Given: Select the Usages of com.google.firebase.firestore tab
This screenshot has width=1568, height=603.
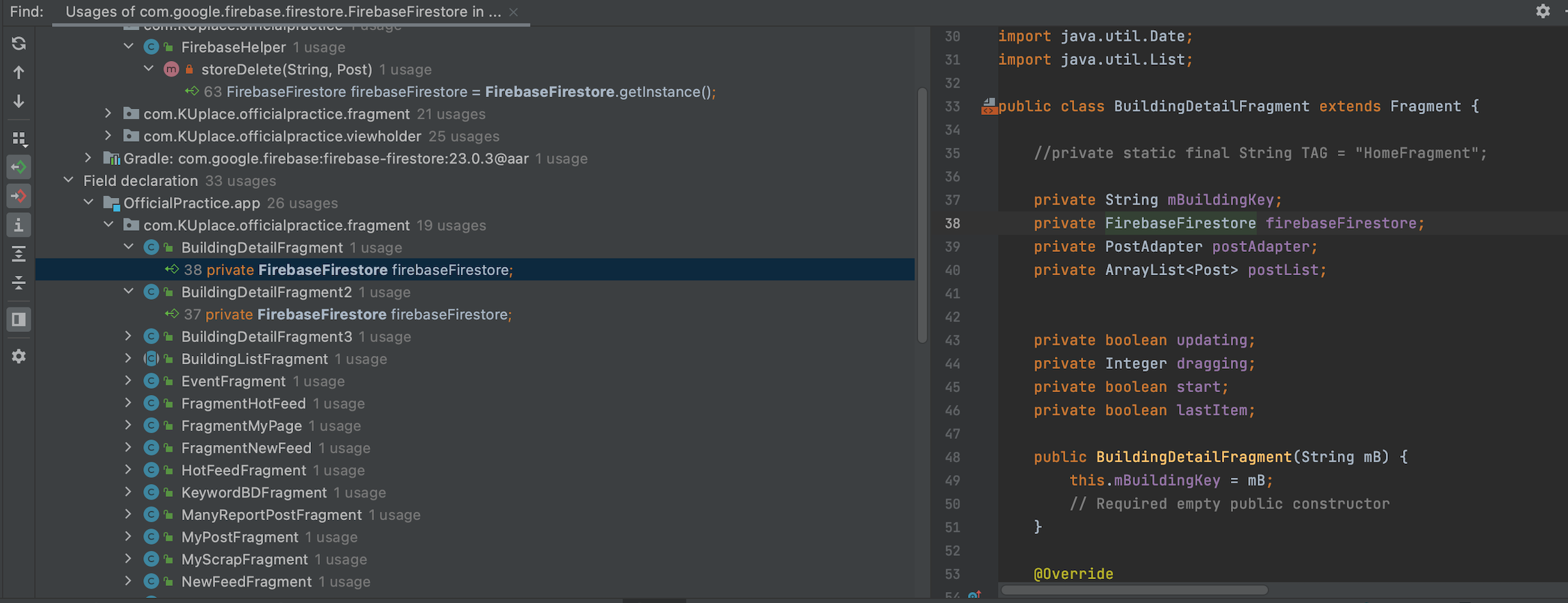Looking at the screenshot, I should pos(283,12).
